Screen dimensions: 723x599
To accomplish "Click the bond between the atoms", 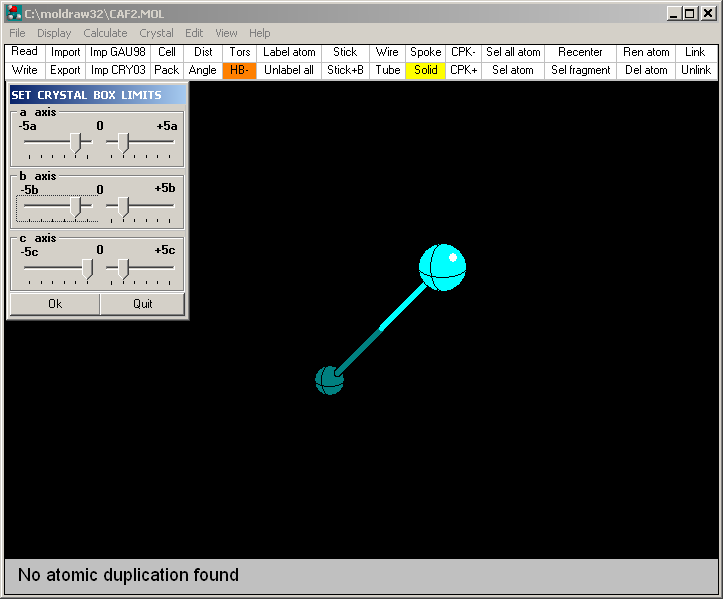I will tap(381, 329).
